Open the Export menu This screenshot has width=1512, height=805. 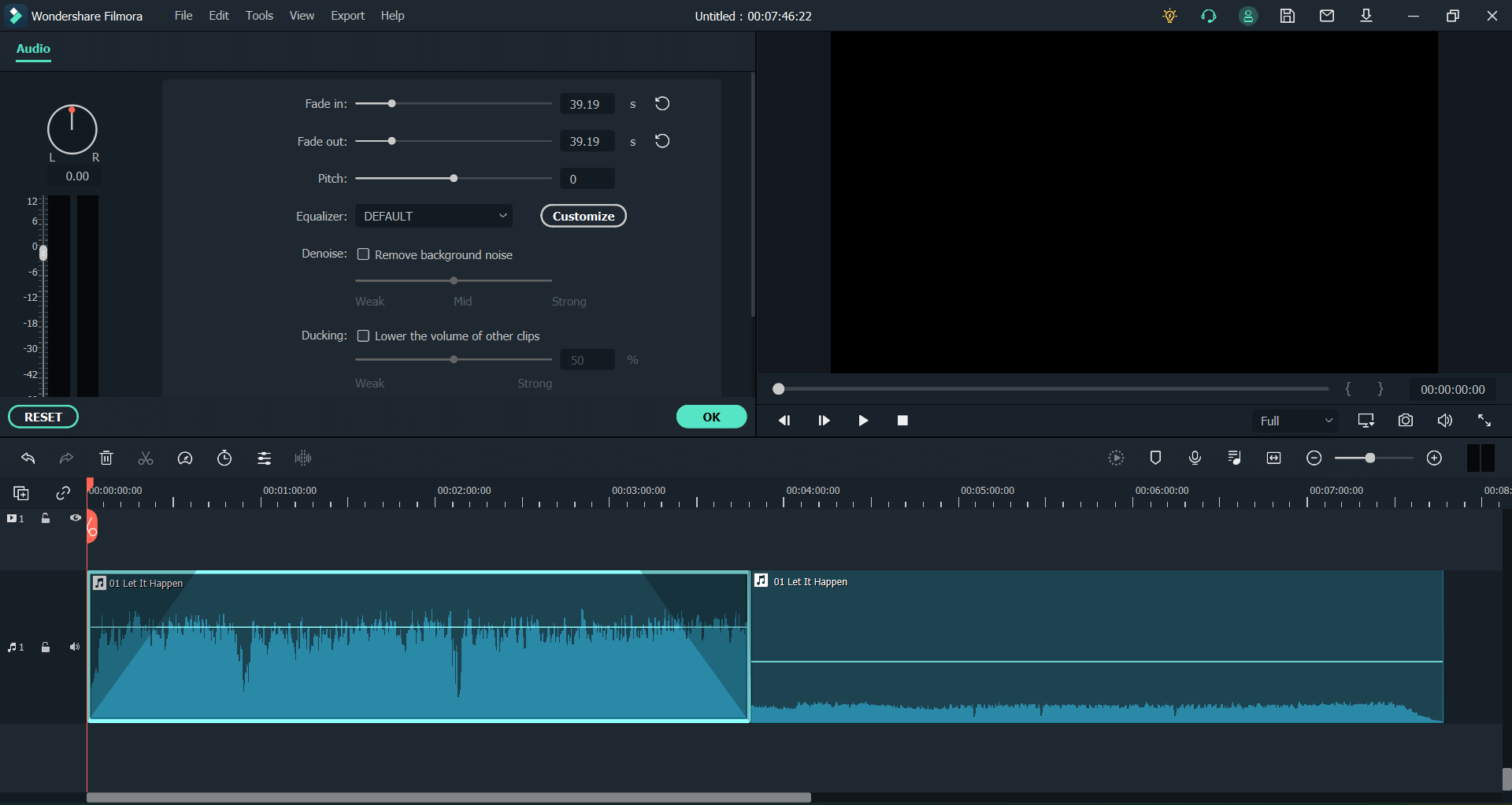tap(347, 16)
